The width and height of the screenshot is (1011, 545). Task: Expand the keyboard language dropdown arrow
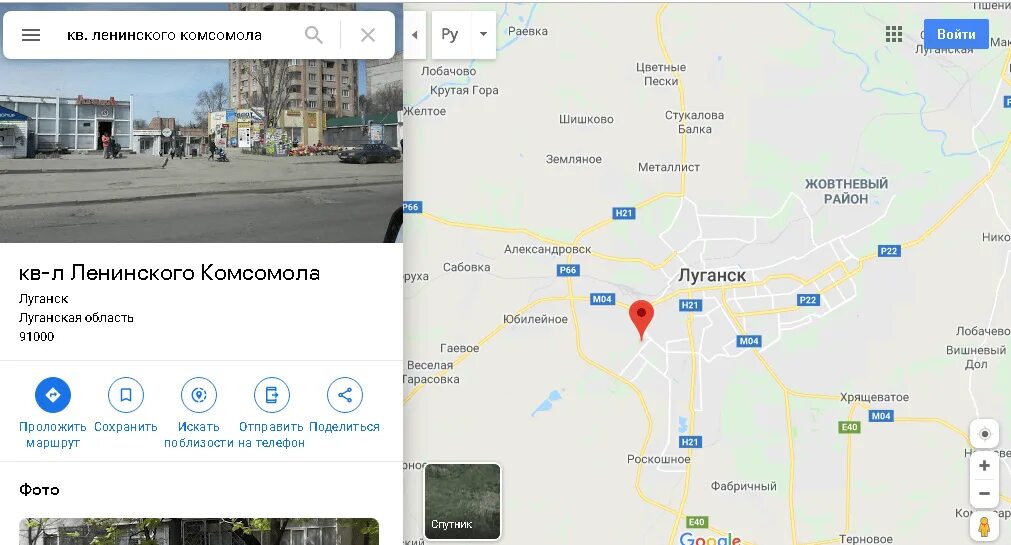483,34
